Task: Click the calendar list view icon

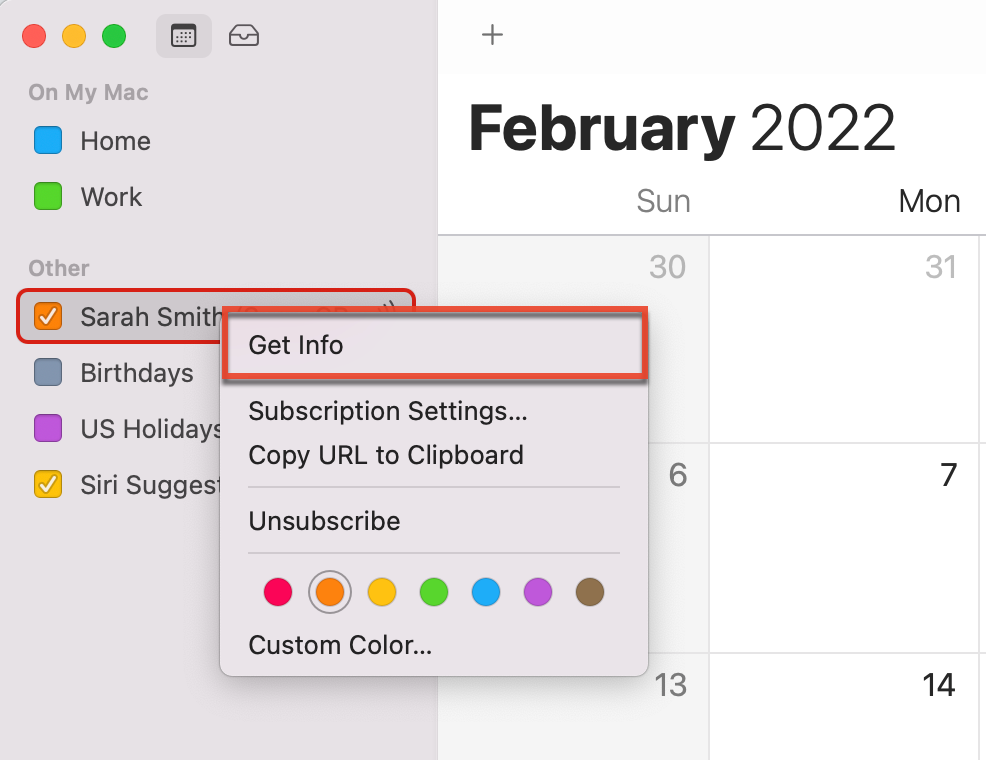Action: [184, 35]
